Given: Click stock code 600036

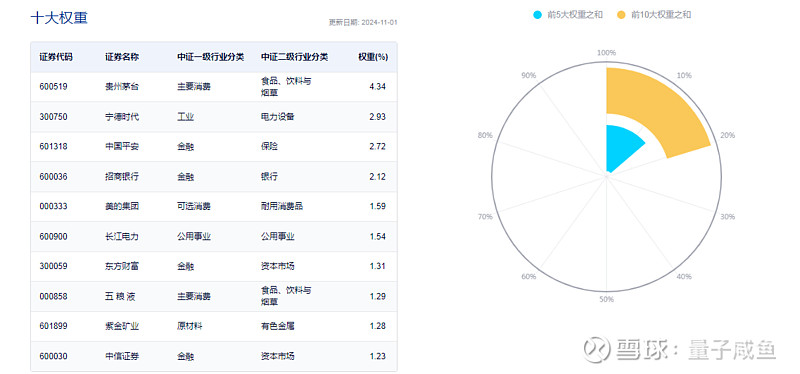Looking at the screenshot, I should point(53,177).
